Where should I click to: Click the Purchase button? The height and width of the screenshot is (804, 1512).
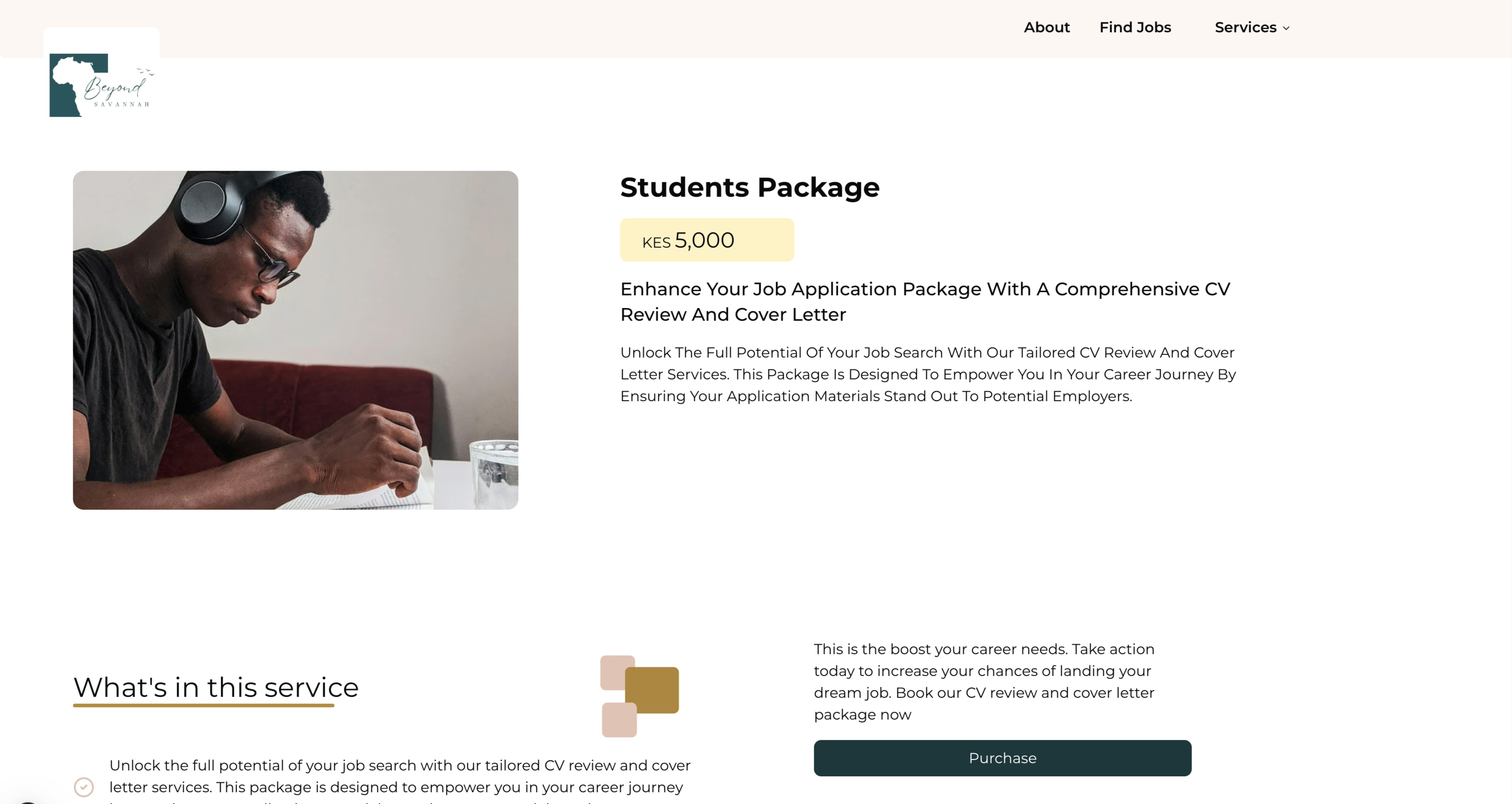pos(1001,758)
